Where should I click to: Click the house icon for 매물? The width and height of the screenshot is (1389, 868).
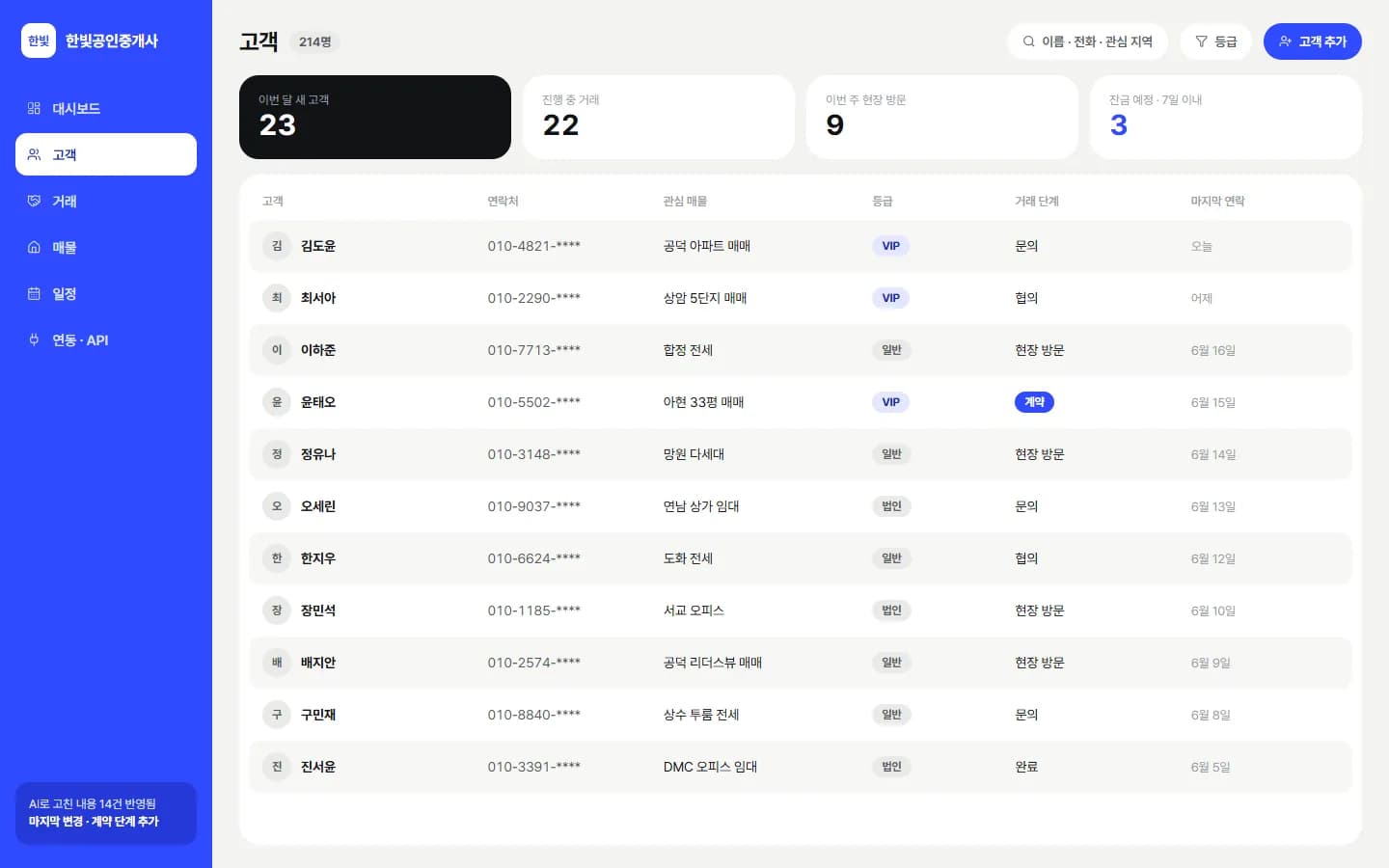tap(34, 247)
